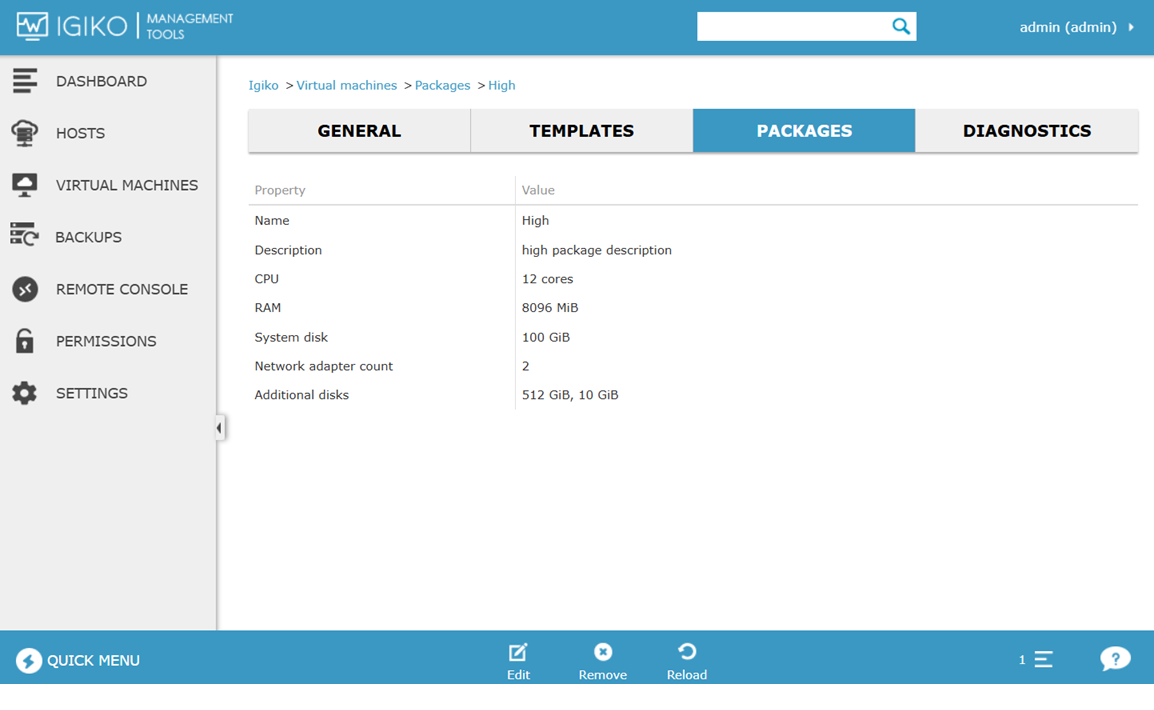Click the Permissions padlock icon
This screenshot has width=1154, height=710.
pos(25,341)
